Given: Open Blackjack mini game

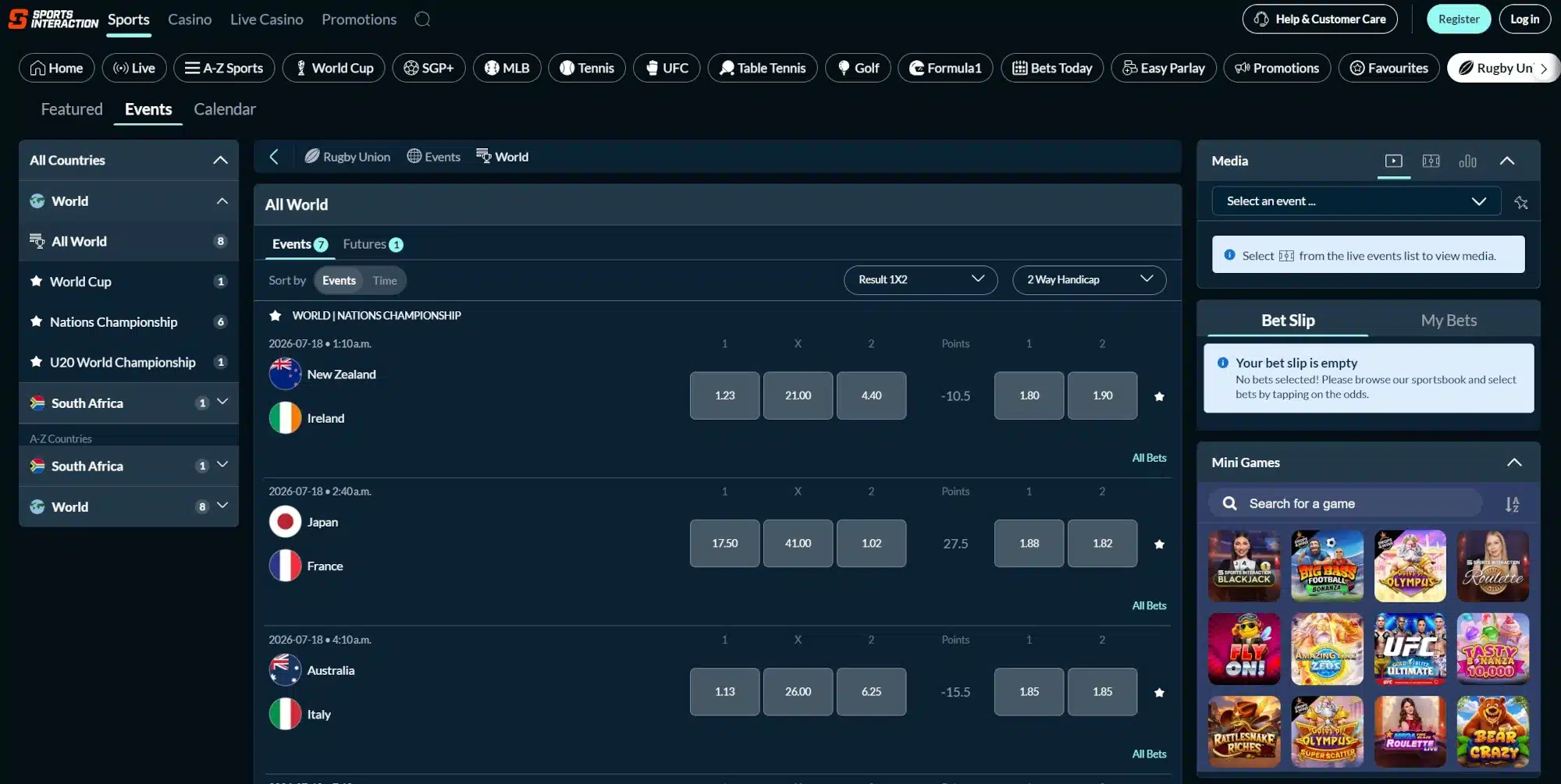Looking at the screenshot, I should tap(1244, 566).
